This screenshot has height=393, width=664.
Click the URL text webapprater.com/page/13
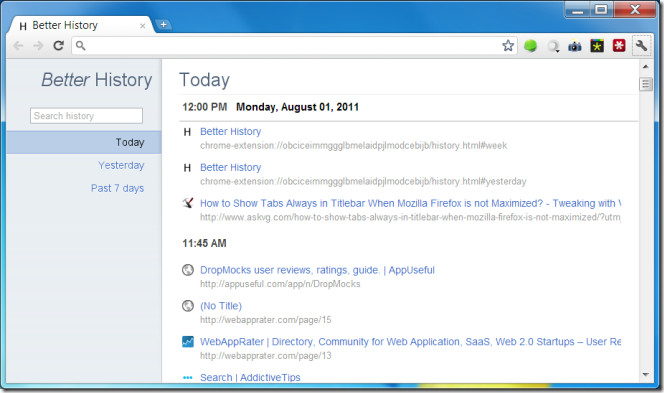pos(266,356)
